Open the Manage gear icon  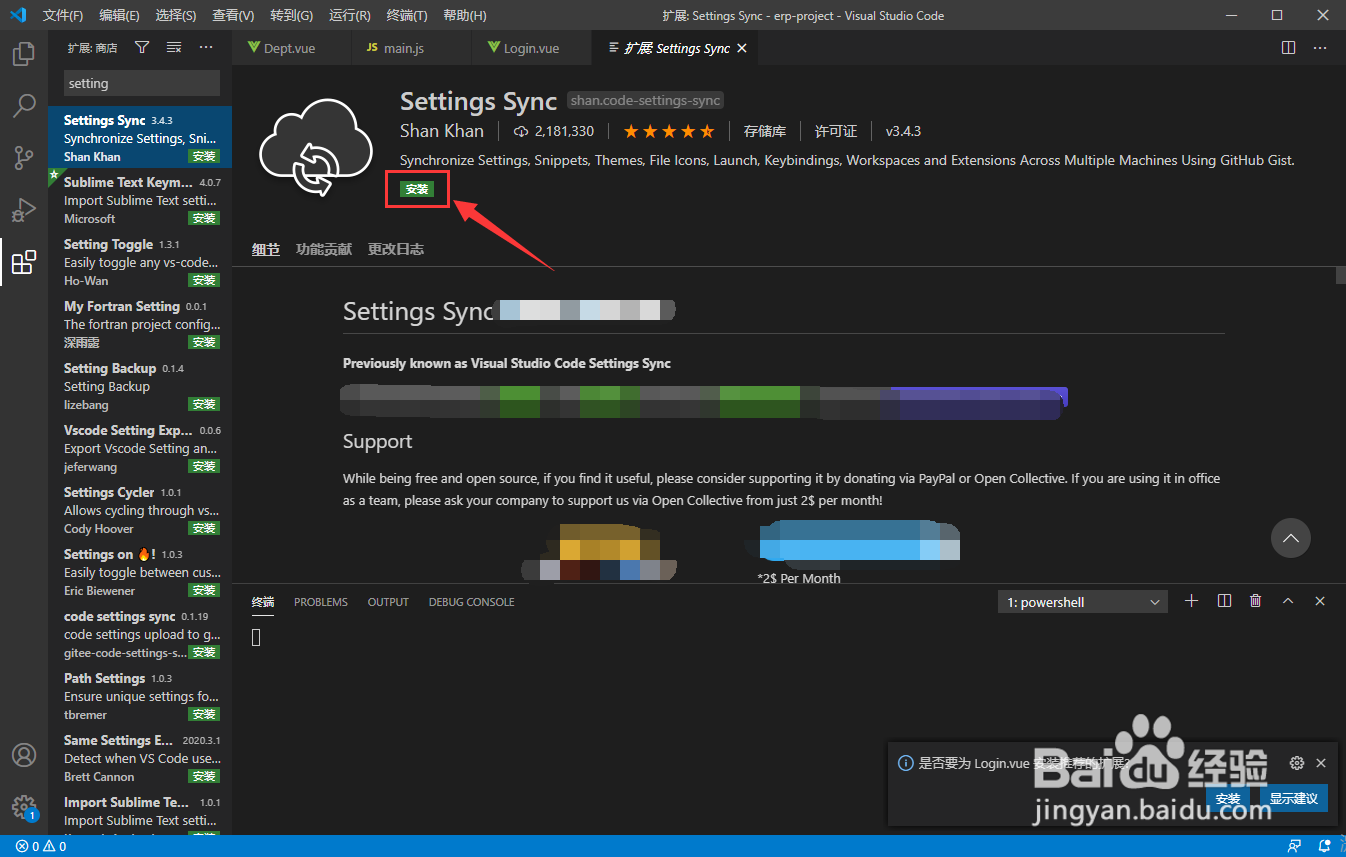[24, 807]
